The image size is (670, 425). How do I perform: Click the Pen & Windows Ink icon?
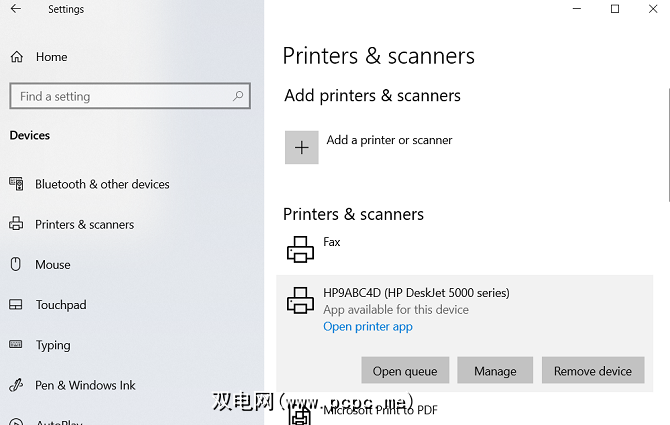pos(16,385)
